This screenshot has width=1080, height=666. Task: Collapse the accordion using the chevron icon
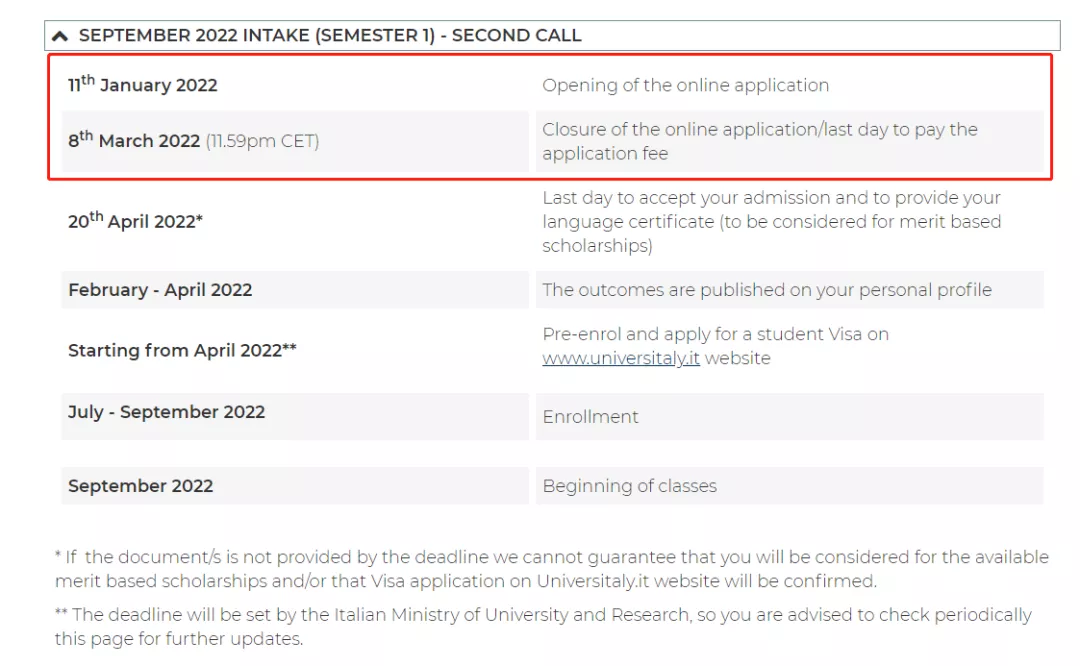(x=60, y=36)
